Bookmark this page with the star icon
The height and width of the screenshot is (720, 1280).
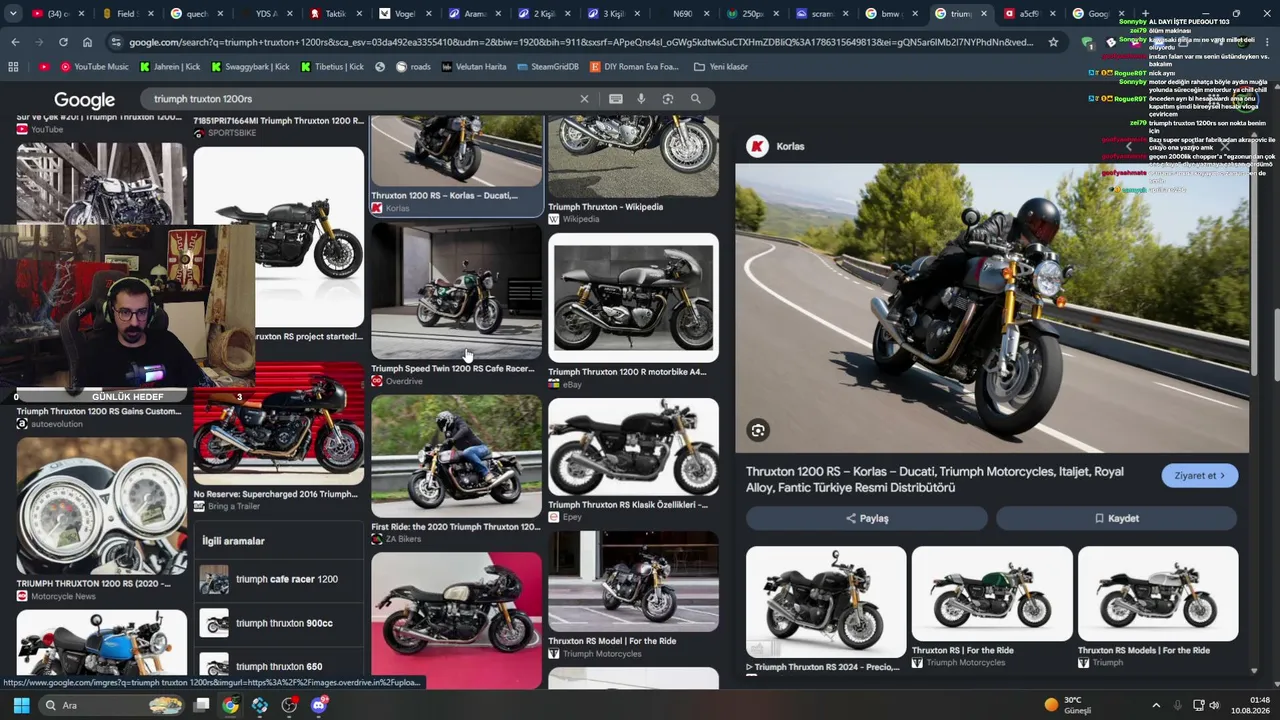click(1053, 42)
